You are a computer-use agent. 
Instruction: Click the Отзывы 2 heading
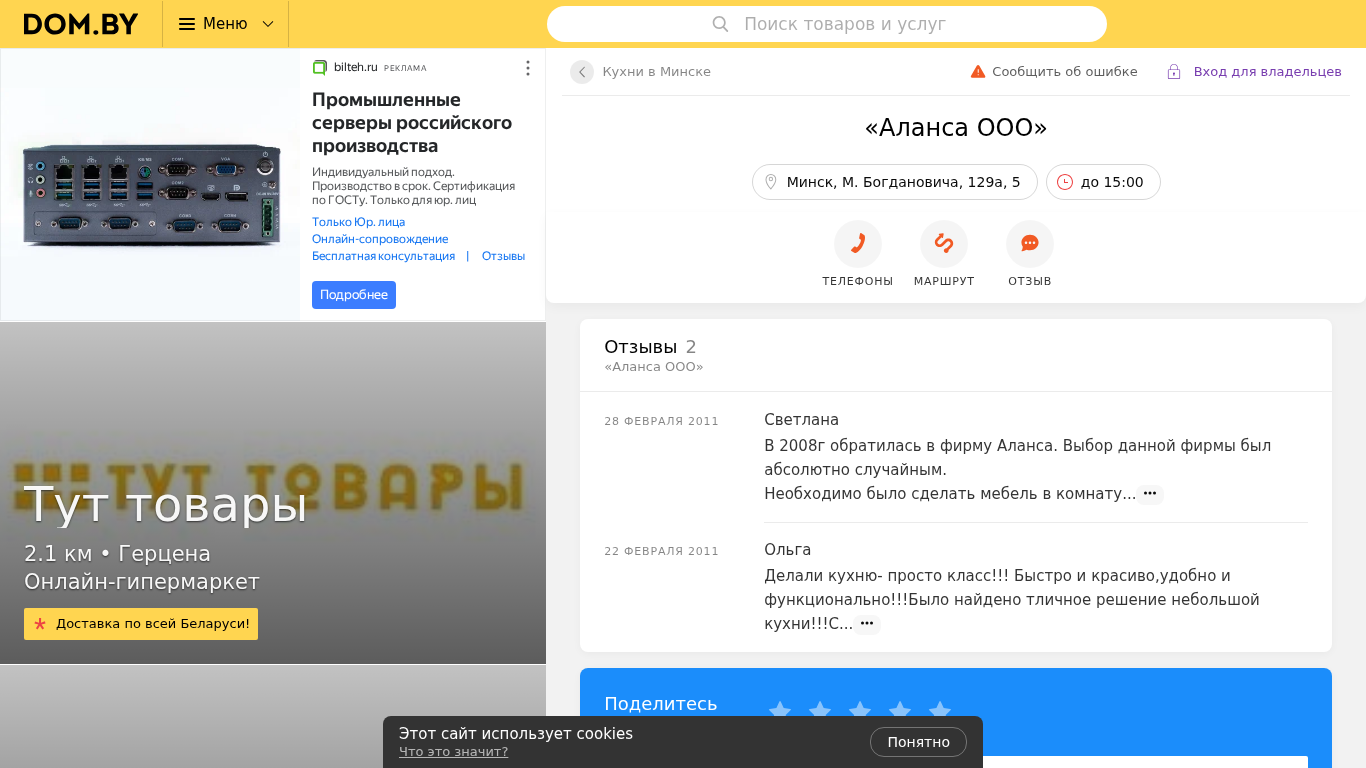[x=650, y=347]
